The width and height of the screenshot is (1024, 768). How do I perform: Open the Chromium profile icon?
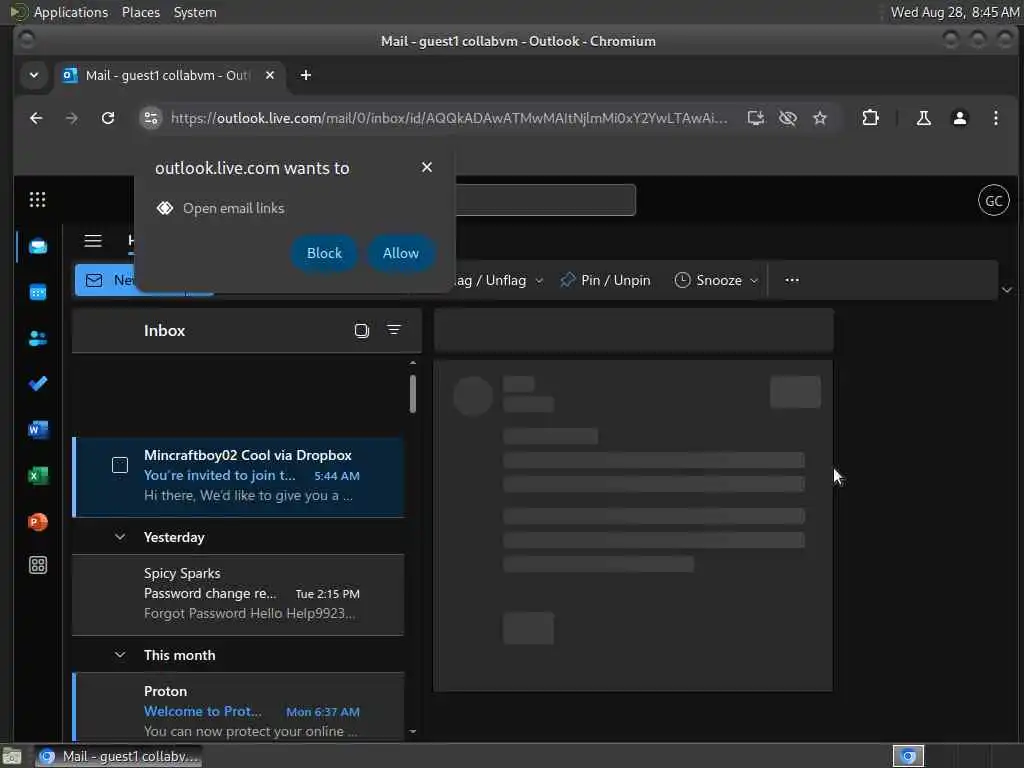959,118
